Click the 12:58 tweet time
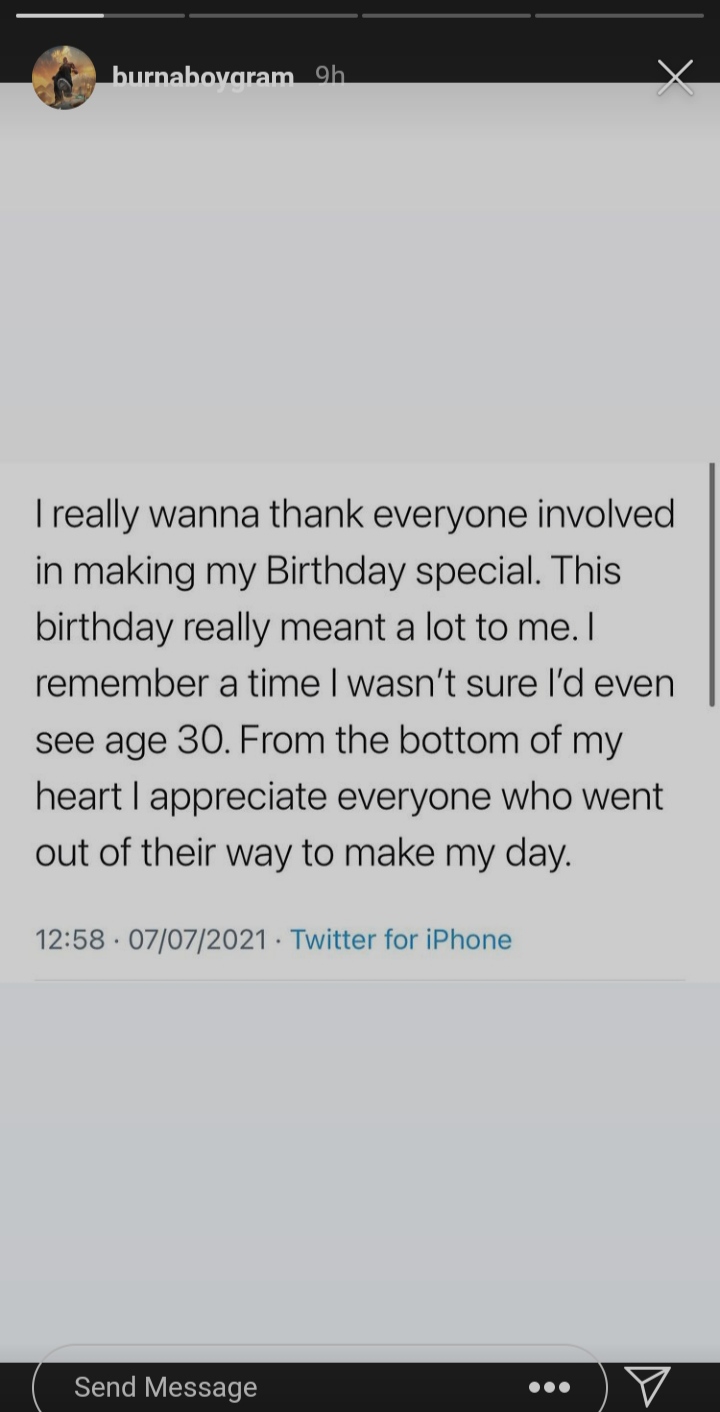 tap(70, 939)
